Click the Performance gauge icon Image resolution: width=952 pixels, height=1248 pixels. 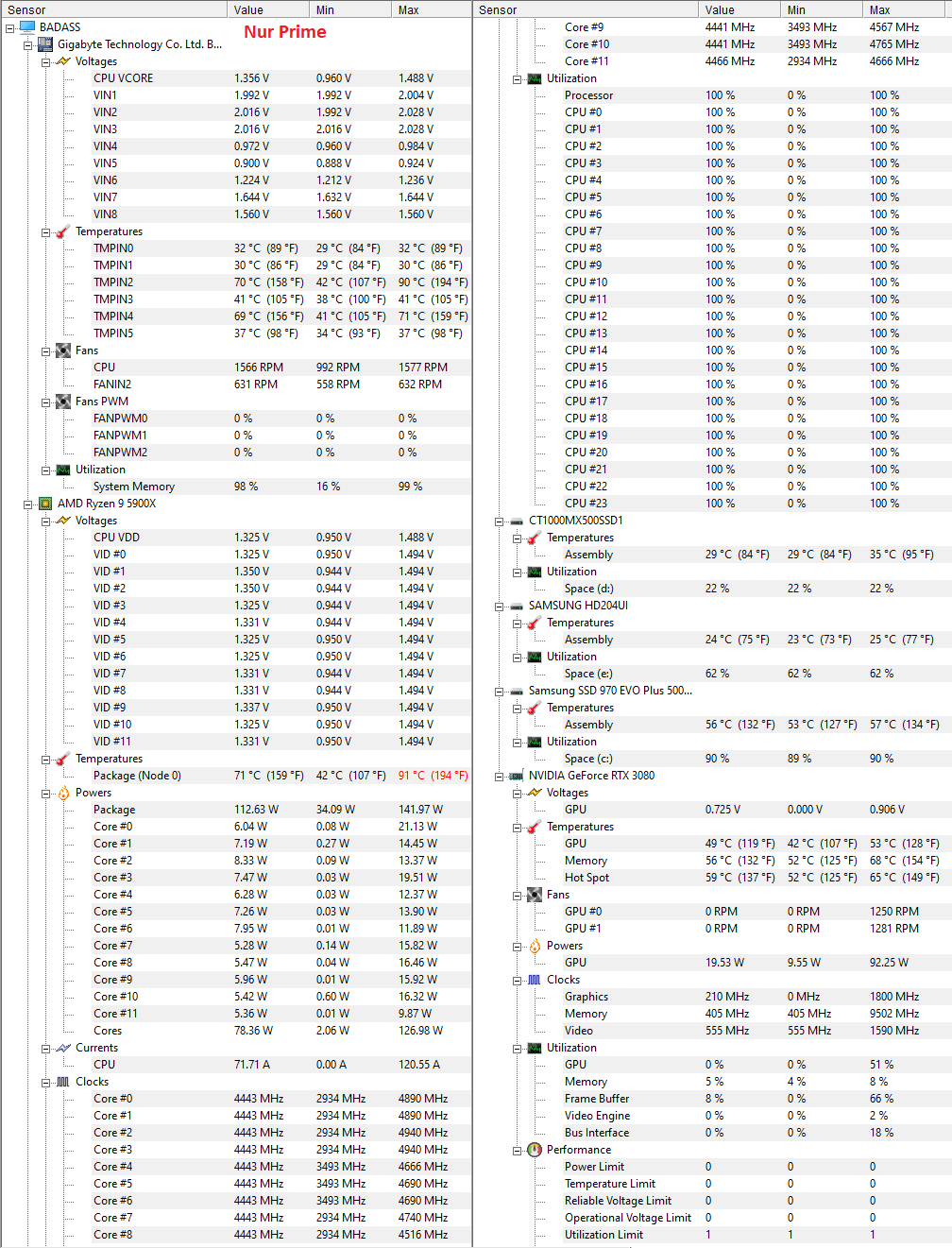(x=535, y=1150)
